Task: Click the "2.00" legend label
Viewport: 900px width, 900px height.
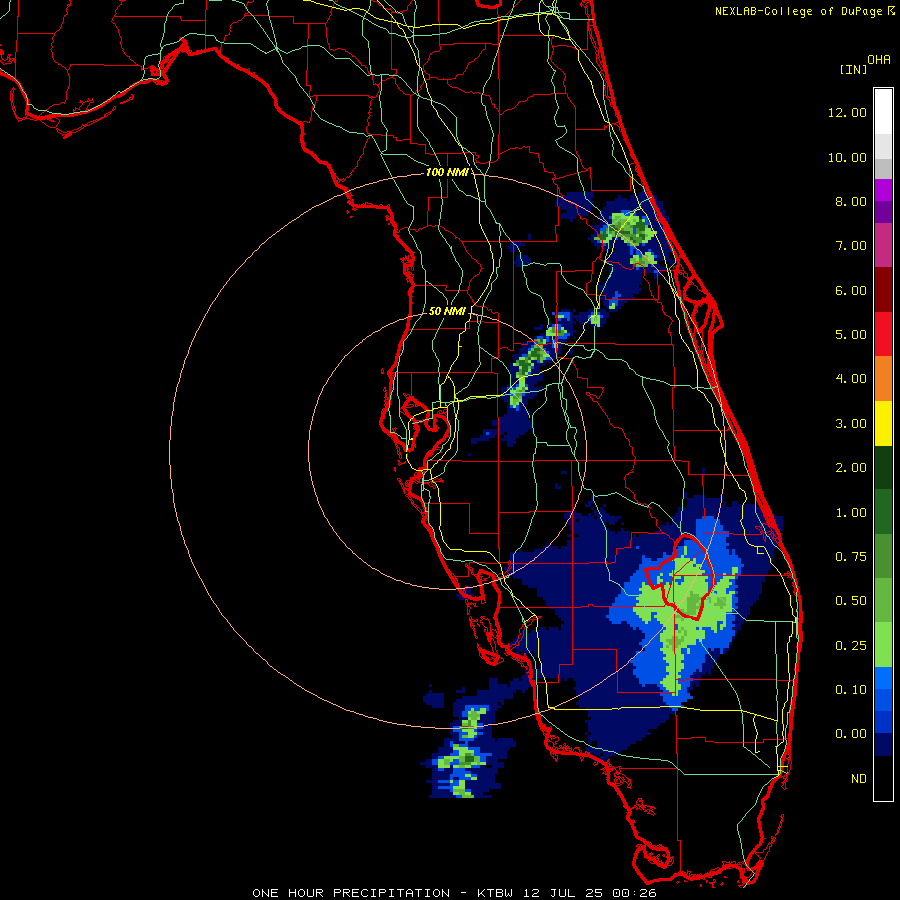Action: pyautogui.click(x=851, y=468)
